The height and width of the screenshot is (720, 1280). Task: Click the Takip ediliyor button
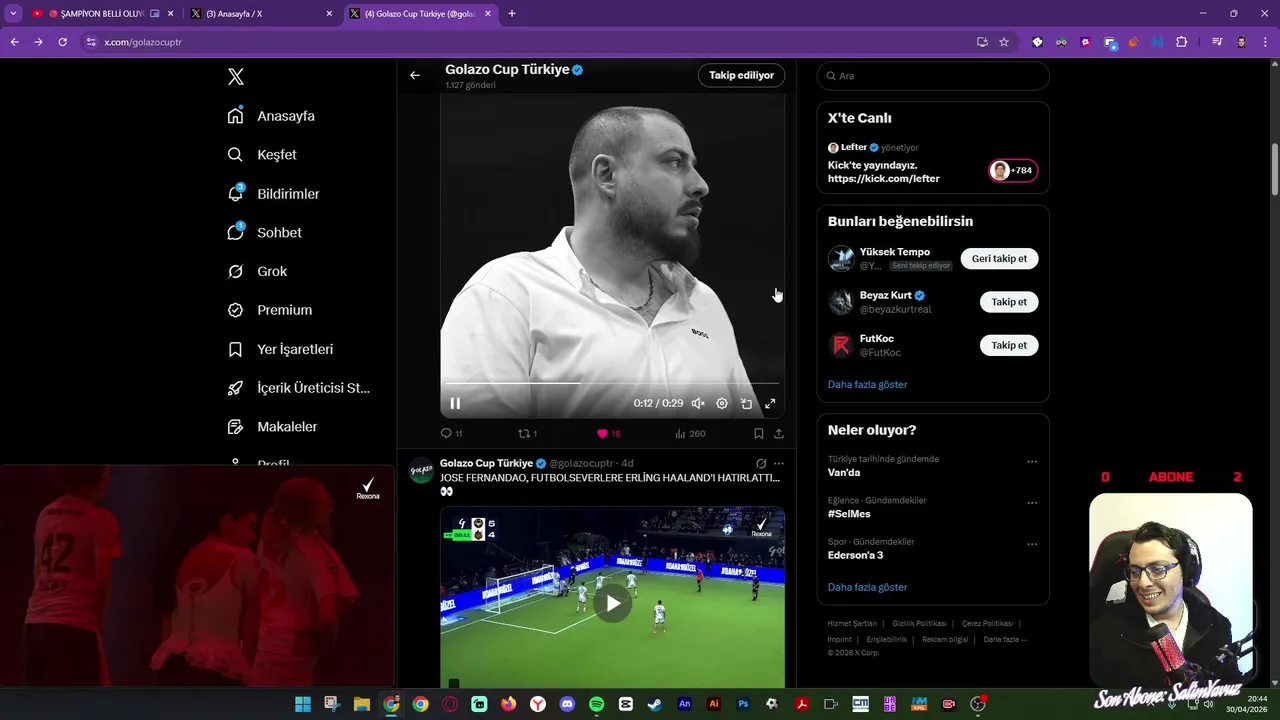click(741, 75)
